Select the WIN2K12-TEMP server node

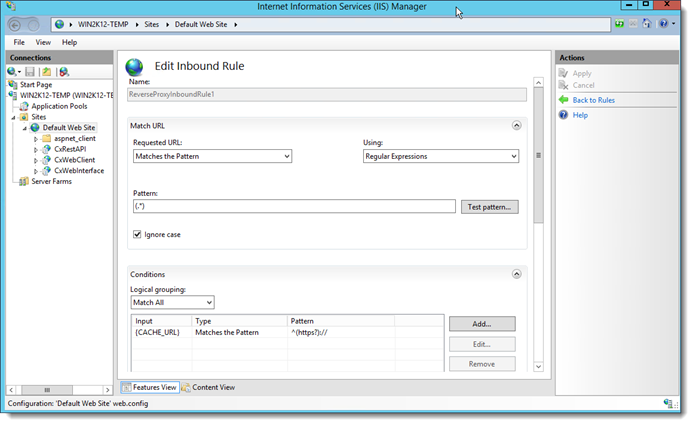[x=66, y=95]
